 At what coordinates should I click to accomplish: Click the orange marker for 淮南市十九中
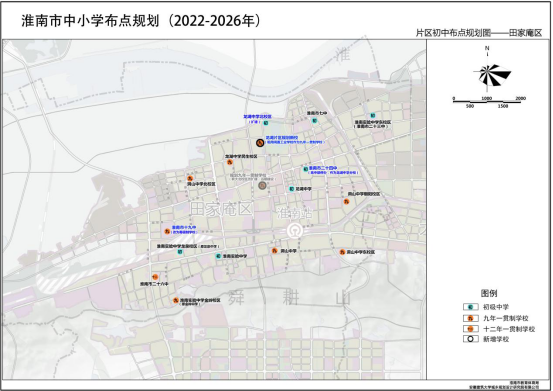click(167, 231)
